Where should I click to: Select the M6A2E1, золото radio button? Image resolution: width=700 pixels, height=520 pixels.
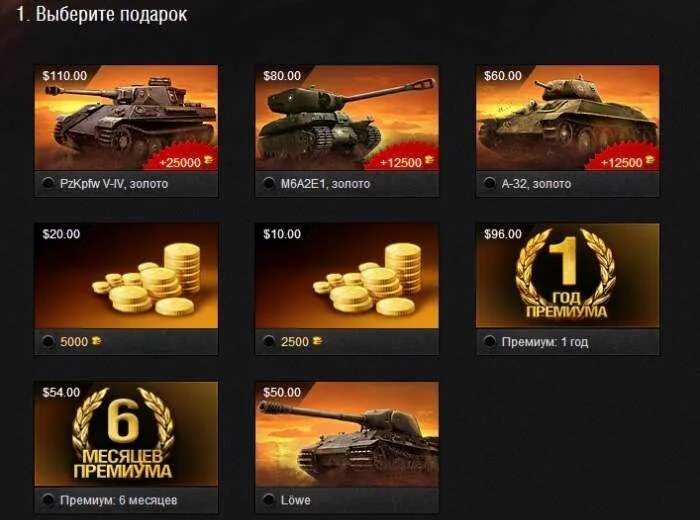click(x=269, y=183)
